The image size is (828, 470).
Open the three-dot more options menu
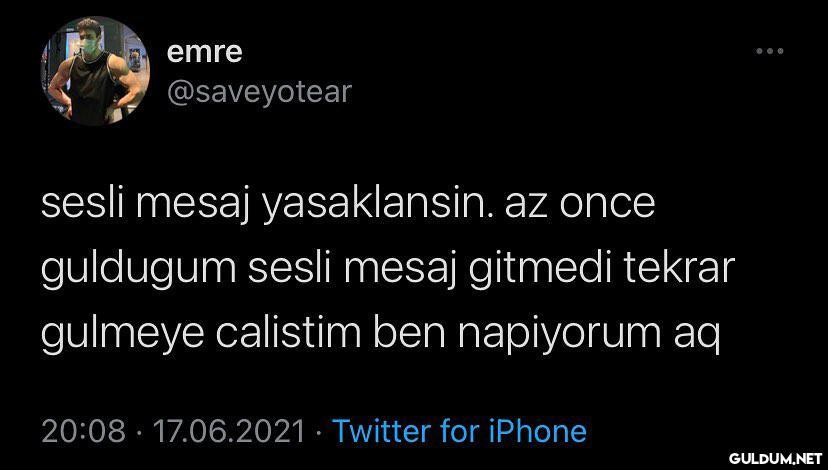(769, 51)
